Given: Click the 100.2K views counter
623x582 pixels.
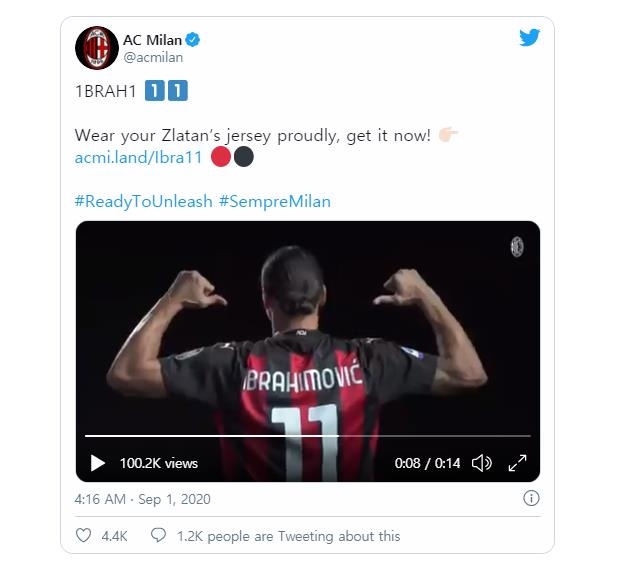Looking at the screenshot, I should pyautogui.click(x=158, y=463).
